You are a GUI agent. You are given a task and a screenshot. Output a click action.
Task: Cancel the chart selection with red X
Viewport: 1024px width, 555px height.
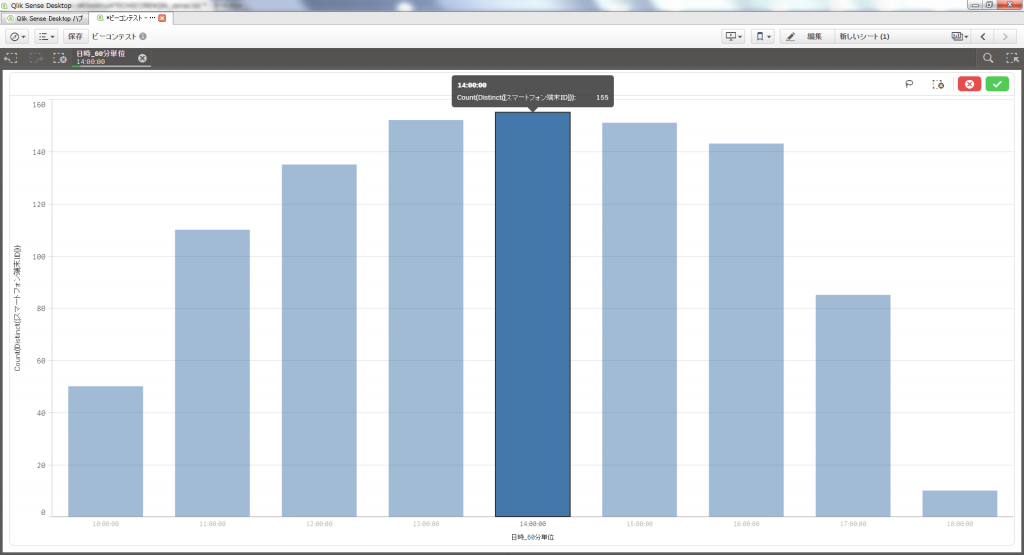(968, 84)
